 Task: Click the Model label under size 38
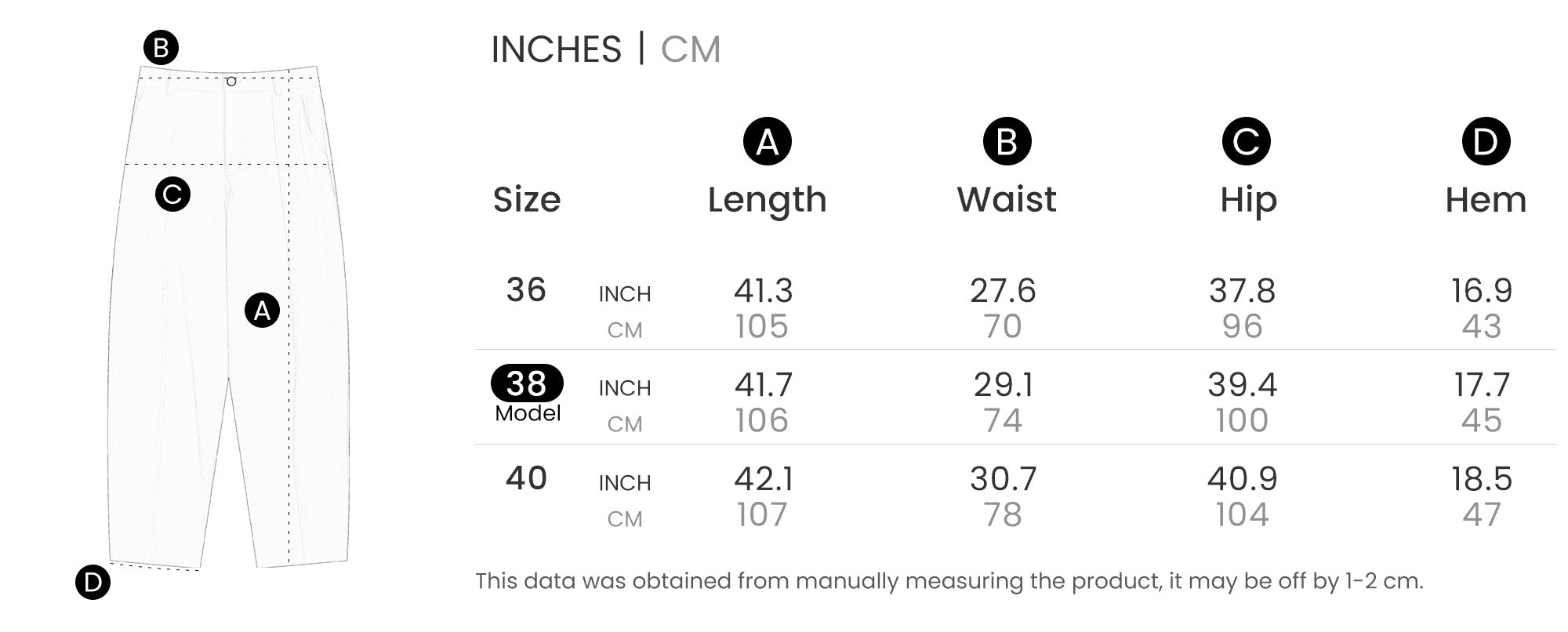coord(528,413)
